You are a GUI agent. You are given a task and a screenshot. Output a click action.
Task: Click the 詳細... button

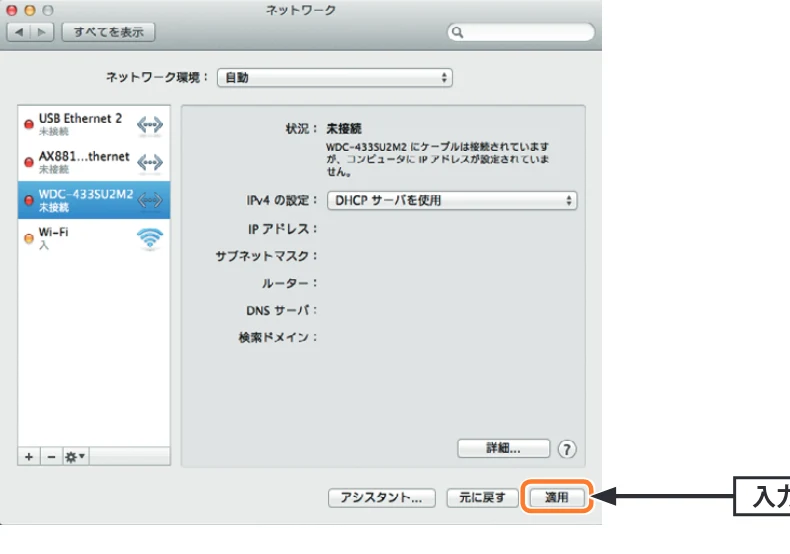click(x=503, y=448)
